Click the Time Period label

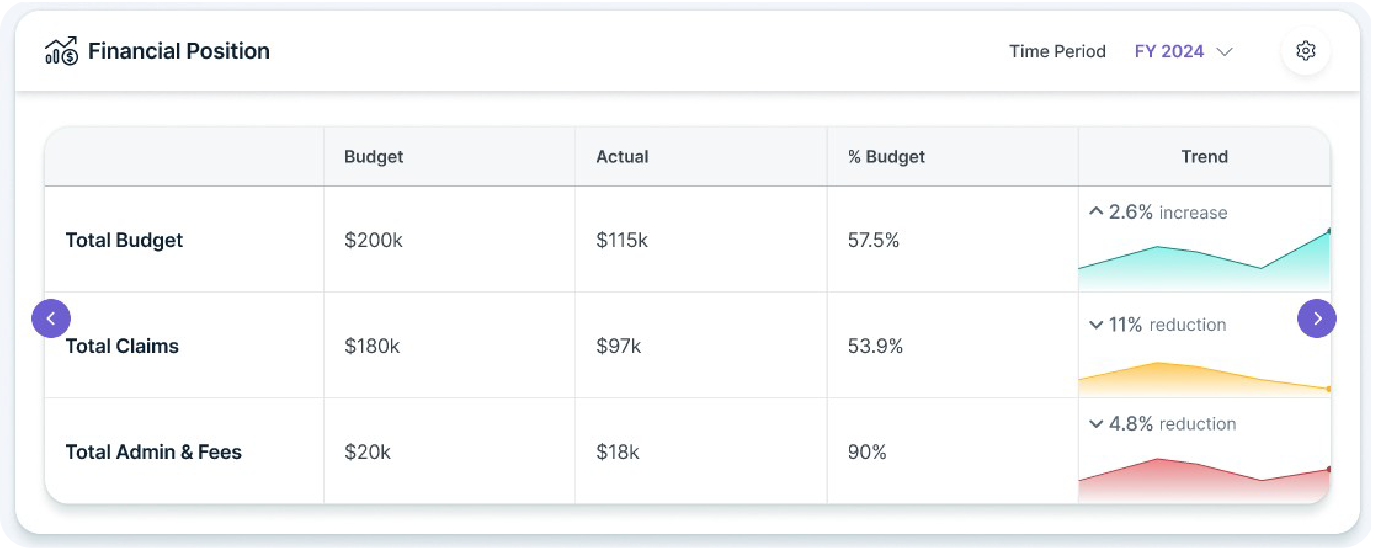point(1057,51)
